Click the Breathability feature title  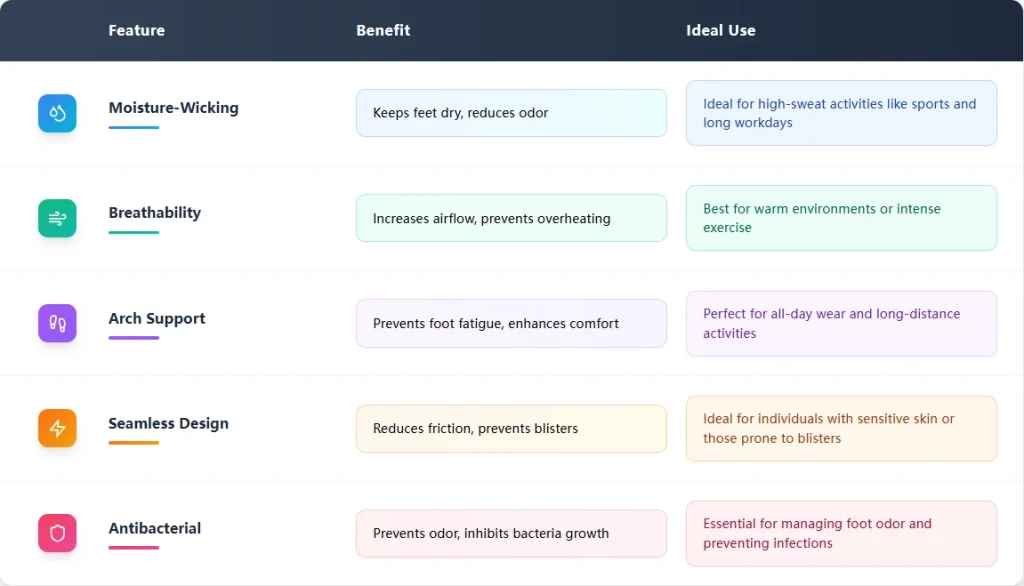click(155, 213)
